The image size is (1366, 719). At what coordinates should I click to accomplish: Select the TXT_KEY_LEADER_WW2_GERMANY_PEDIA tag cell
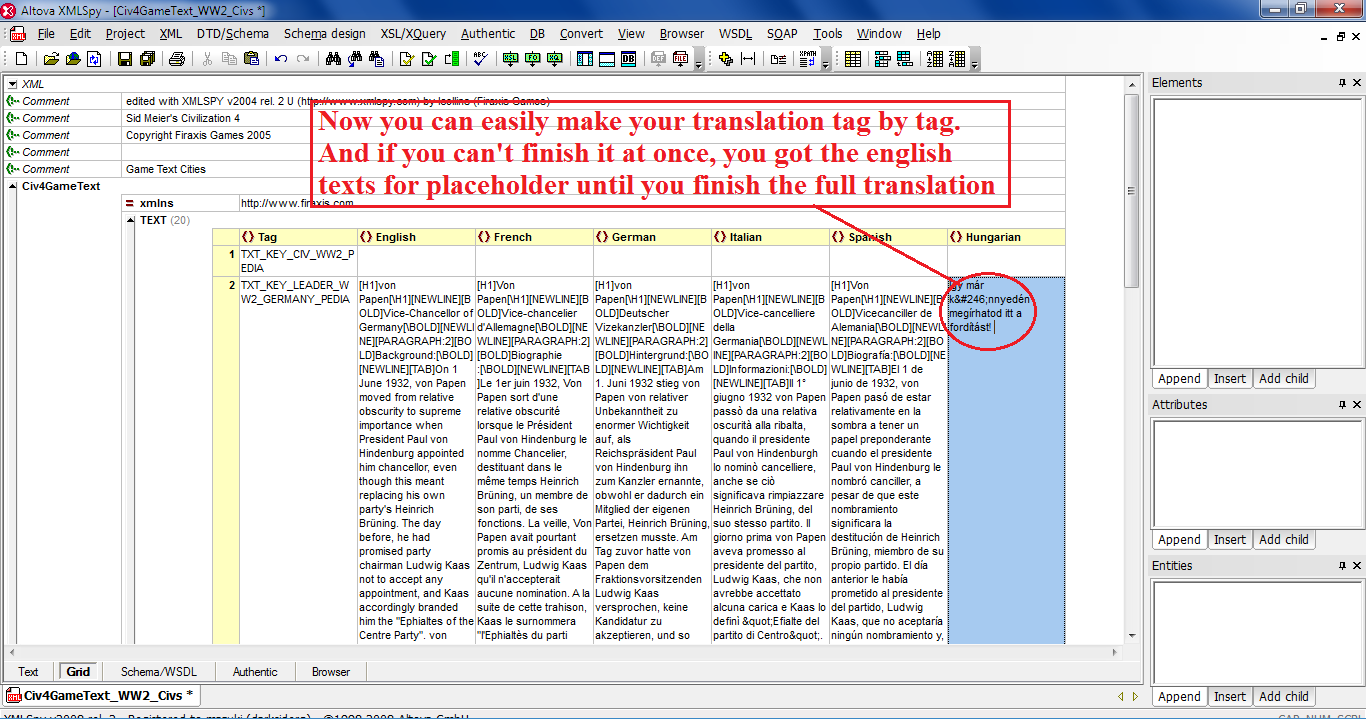297,460
